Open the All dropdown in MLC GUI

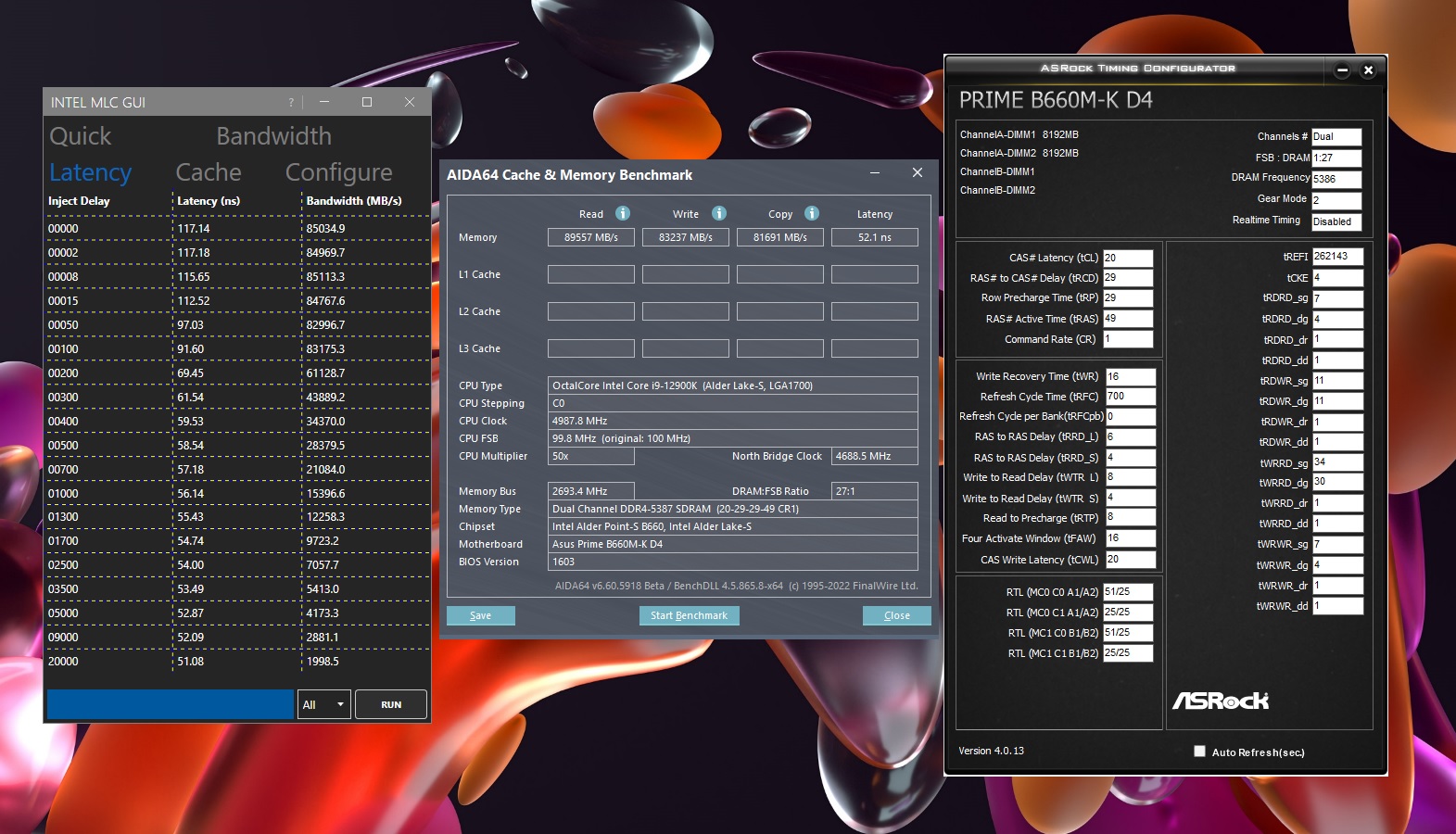[323, 704]
